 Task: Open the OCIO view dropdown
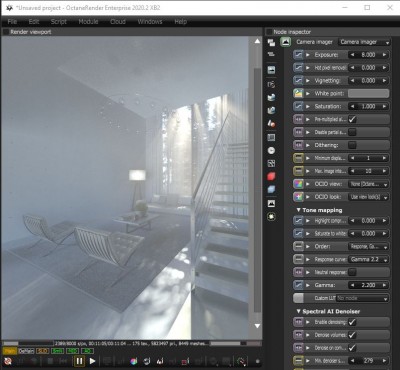point(369,184)
